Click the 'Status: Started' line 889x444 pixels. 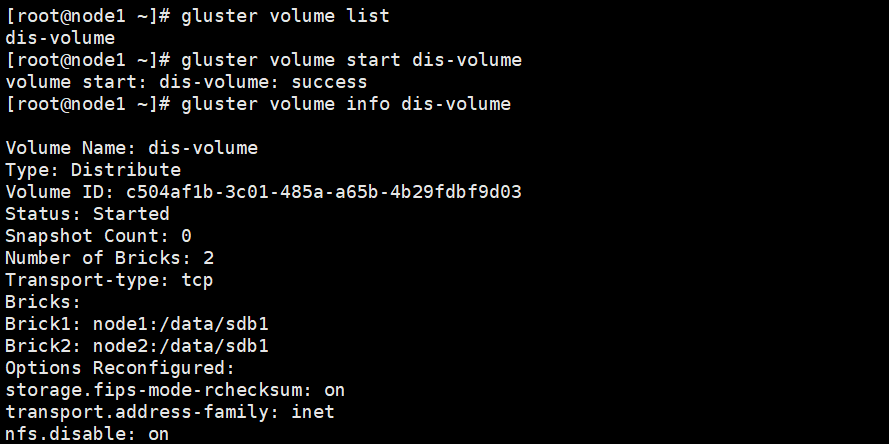click(x=87, y=214)
